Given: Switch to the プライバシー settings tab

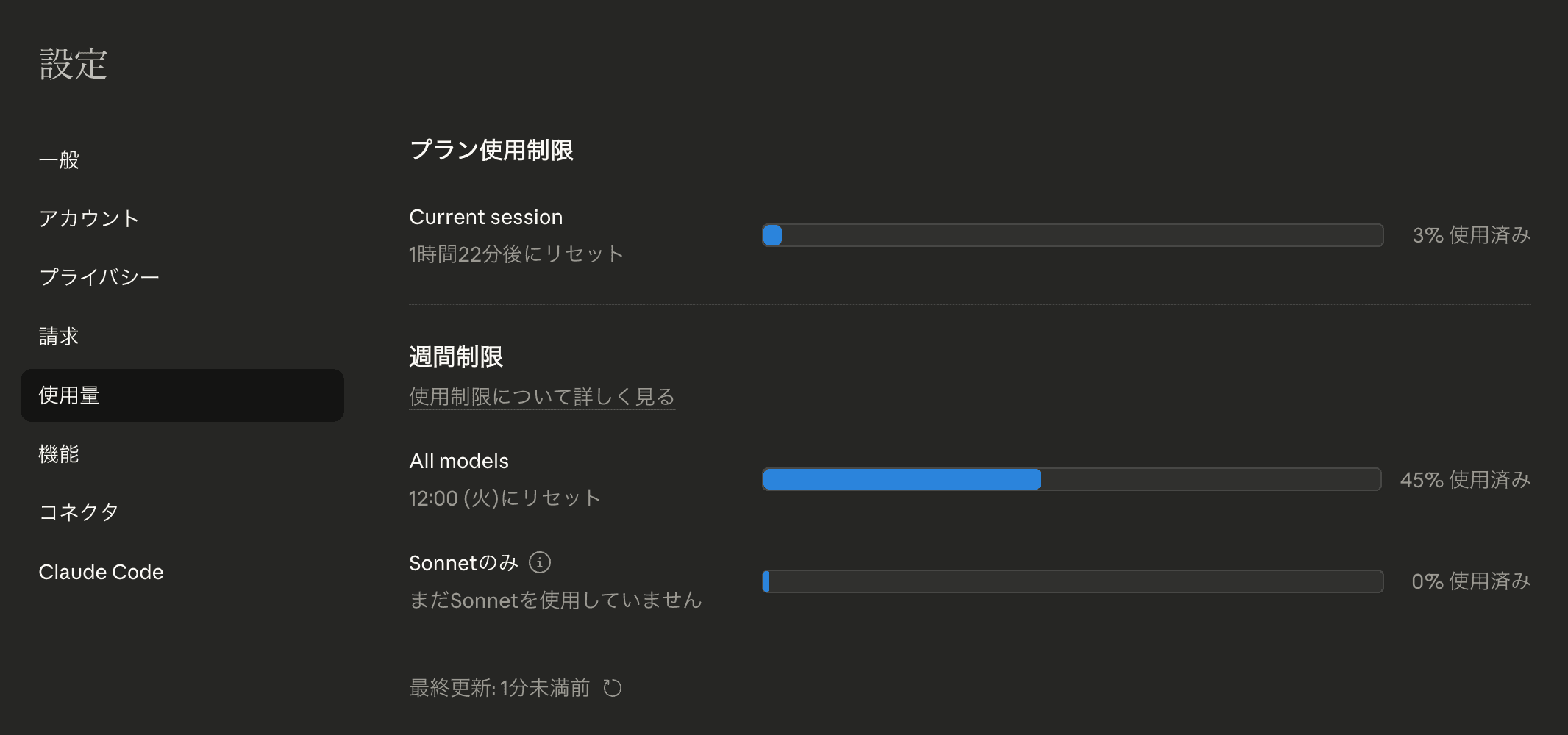Looking at the screenshot, I should pyautogui.click(x=100, y=277).
